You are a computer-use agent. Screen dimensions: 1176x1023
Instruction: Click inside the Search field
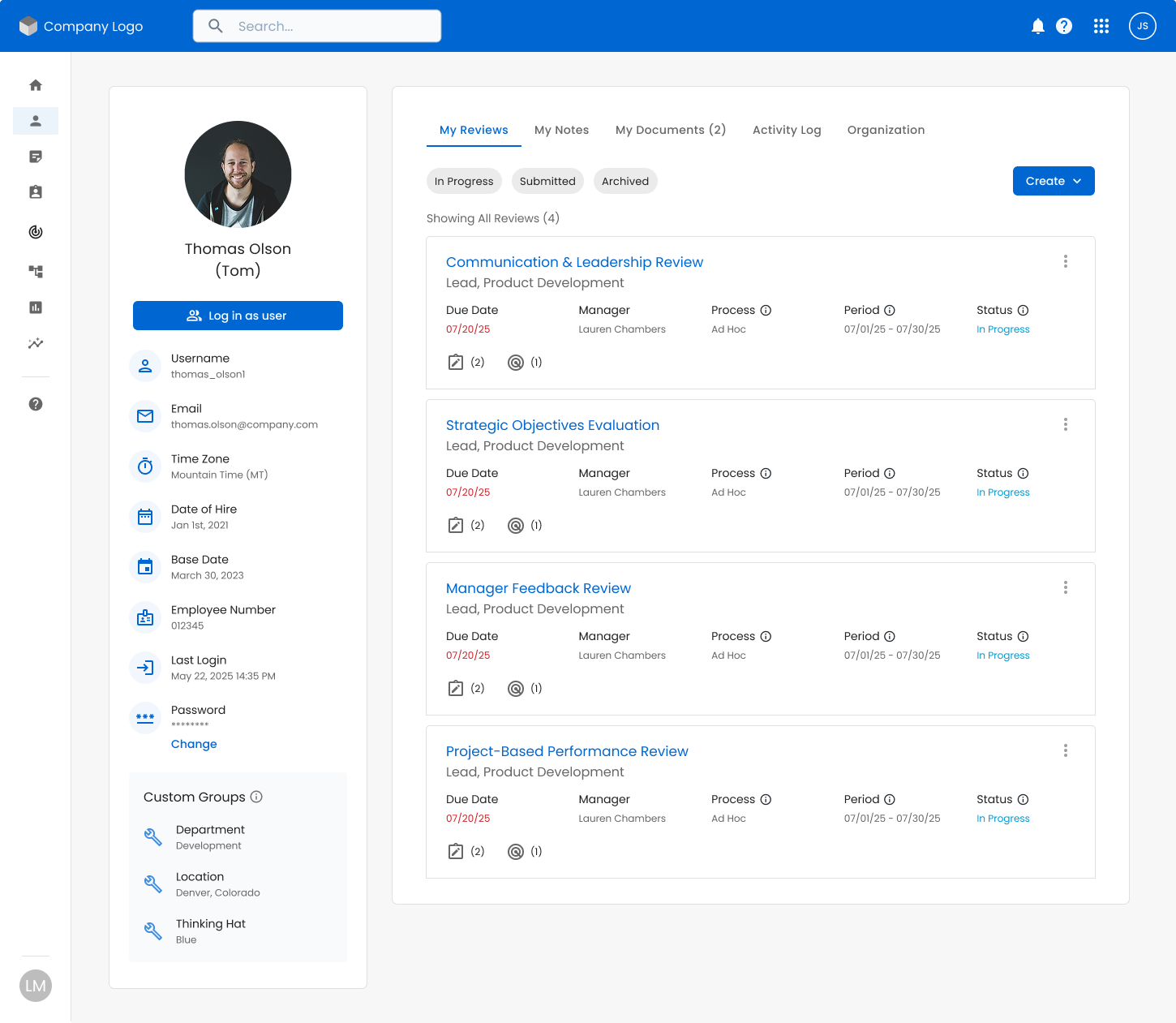click(316, 26)
